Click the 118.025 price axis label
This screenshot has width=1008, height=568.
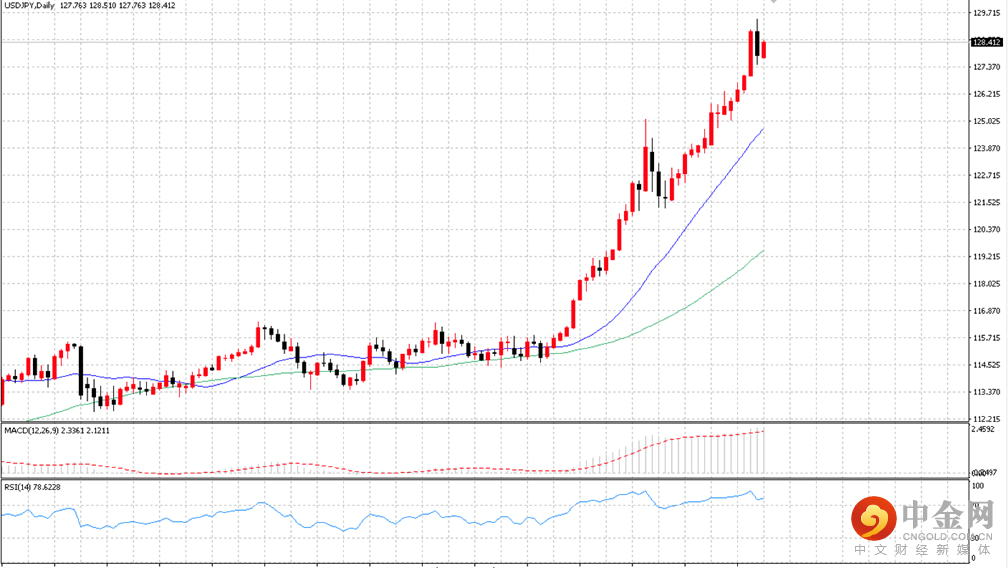pyautogui.click(x=987, y=283)
